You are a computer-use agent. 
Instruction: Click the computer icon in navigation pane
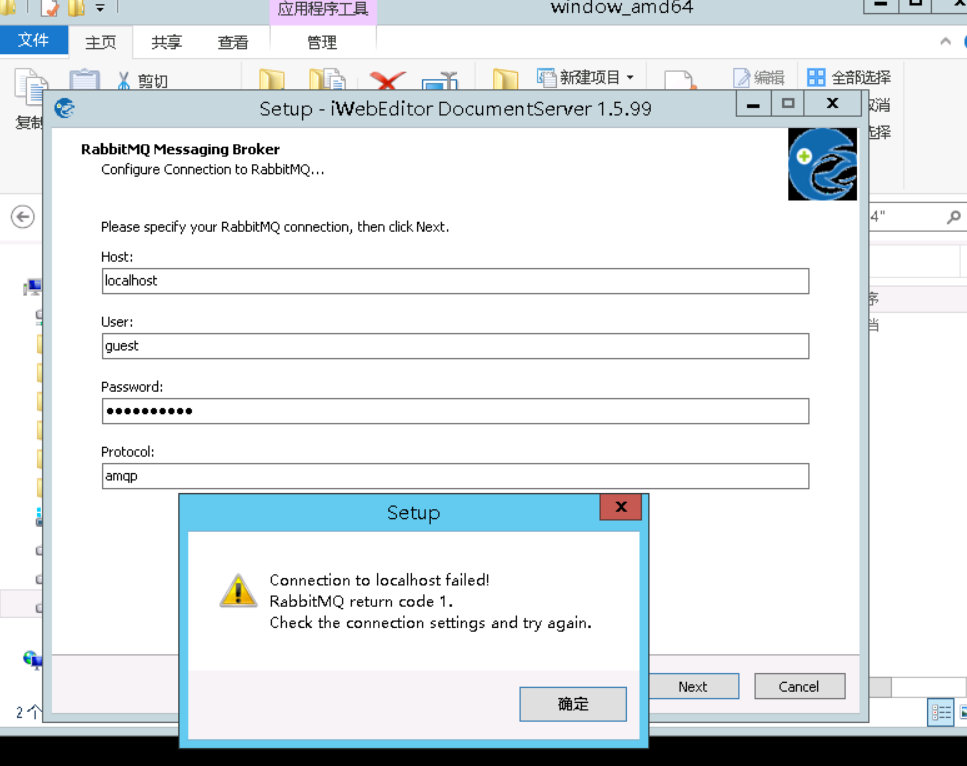click(32, 287)
